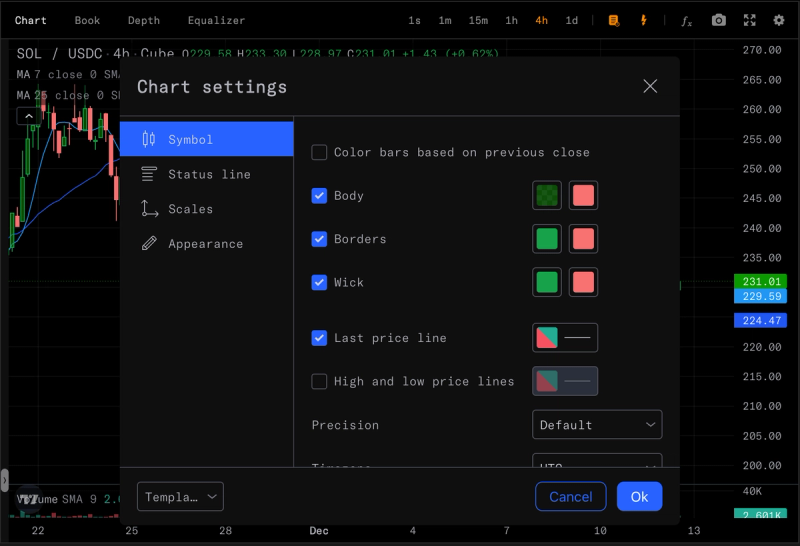This screenshot has width=800, height=546.
Task: Select the 4h timeframe
Action: 541,20
